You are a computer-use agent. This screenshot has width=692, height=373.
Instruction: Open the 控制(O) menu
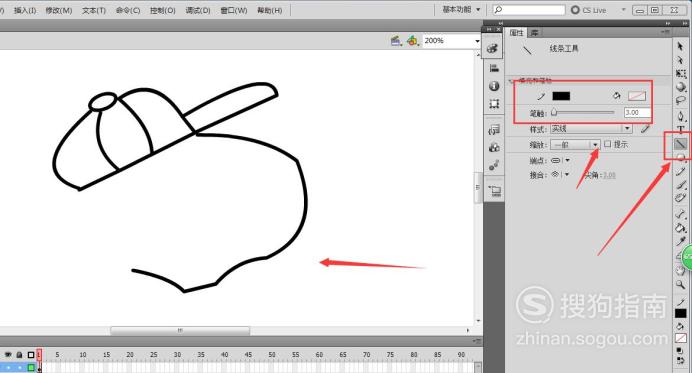coord(162,10)
